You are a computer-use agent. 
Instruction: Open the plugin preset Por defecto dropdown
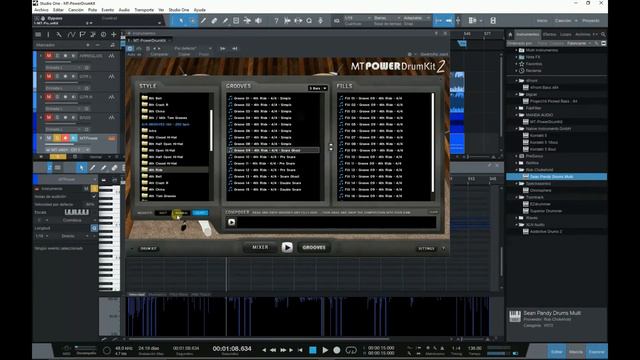coord(193,48)
